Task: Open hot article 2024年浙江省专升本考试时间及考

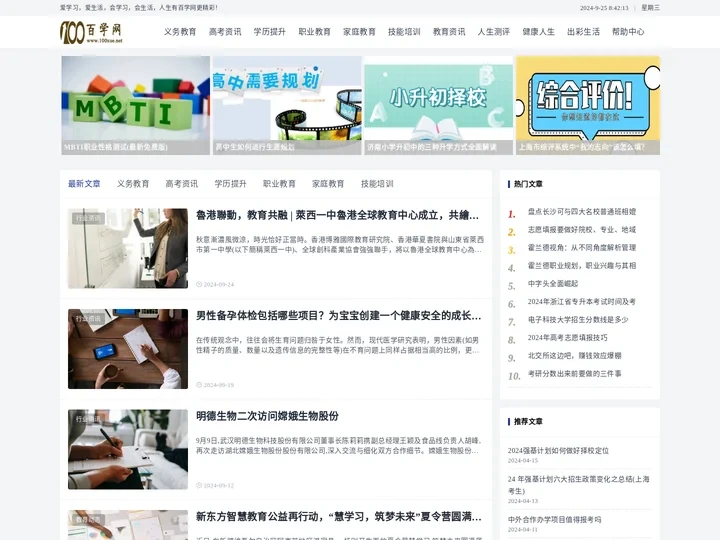Action: pos(582,302)
